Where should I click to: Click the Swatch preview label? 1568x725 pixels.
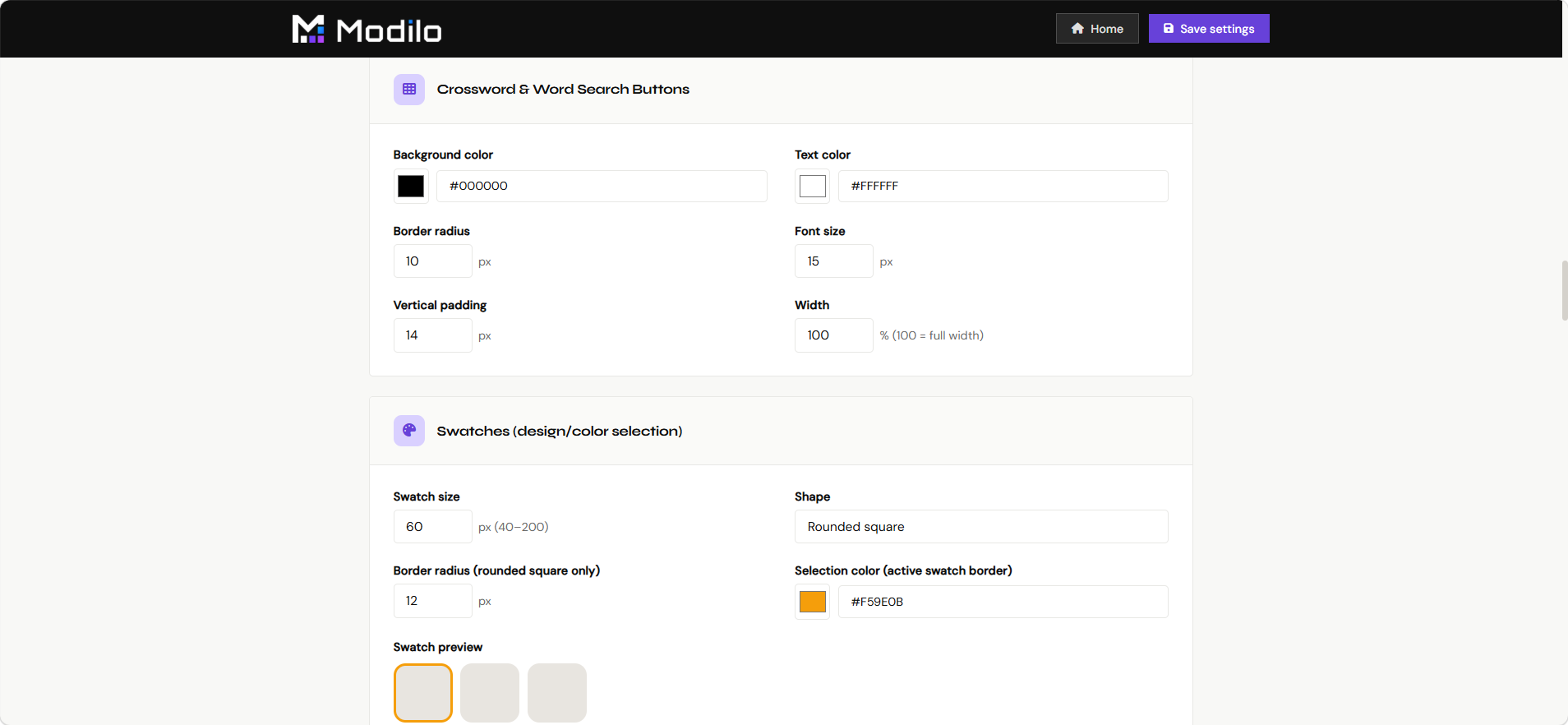pyautogui.click(x=438, y=647)
